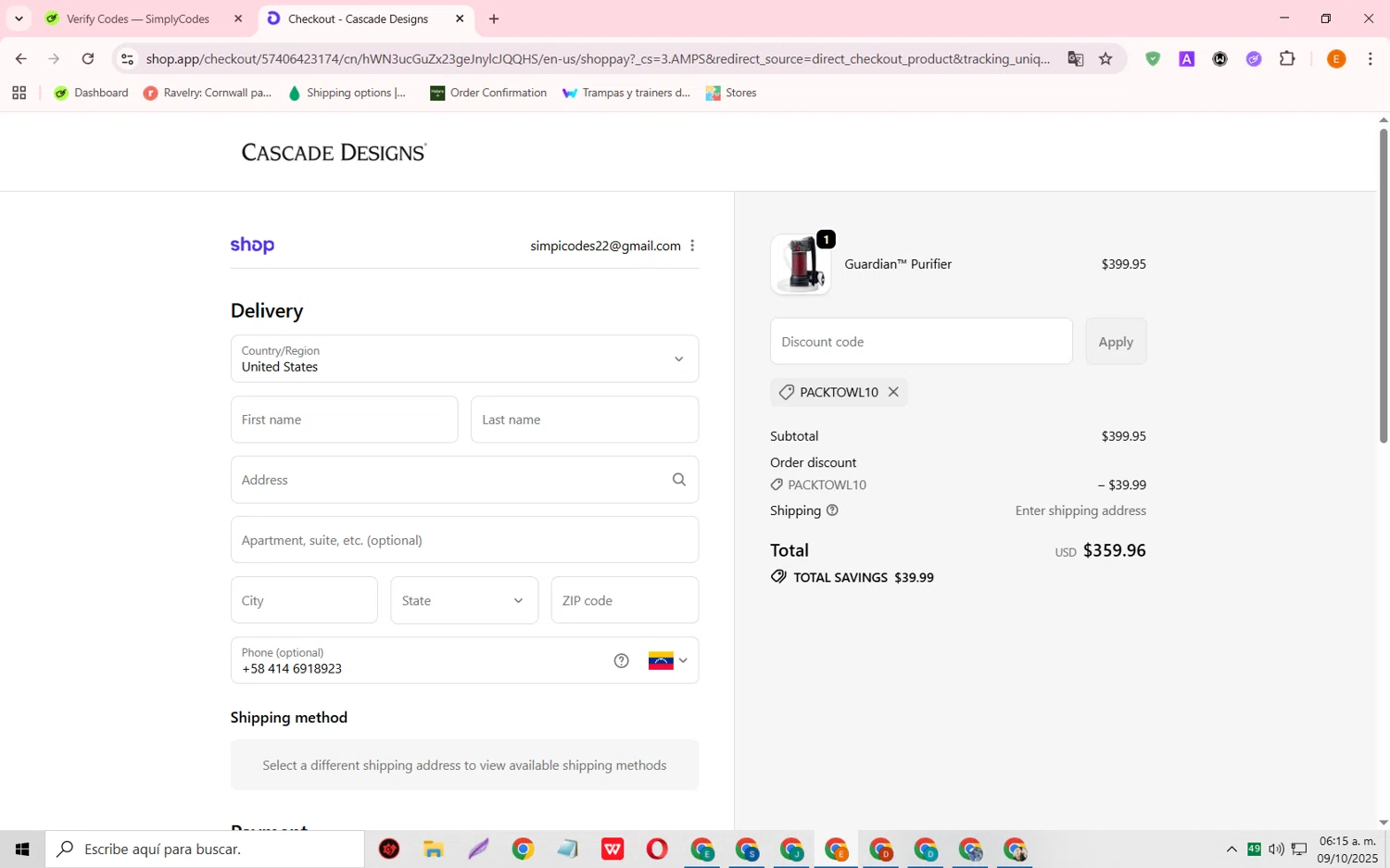Screen dimensions: 1390x868
Task: Open the Windows Start menu
Action: pyautogui.click(x=22, y=849)
